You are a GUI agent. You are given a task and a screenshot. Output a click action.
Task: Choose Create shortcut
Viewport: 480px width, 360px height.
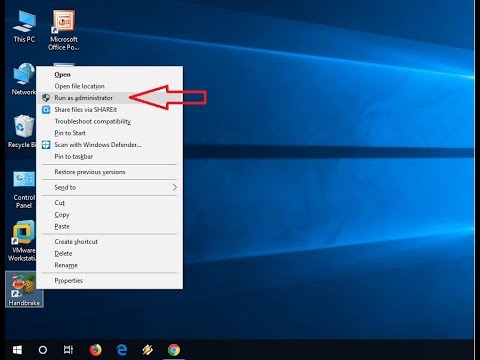click(x=109, y=242)
